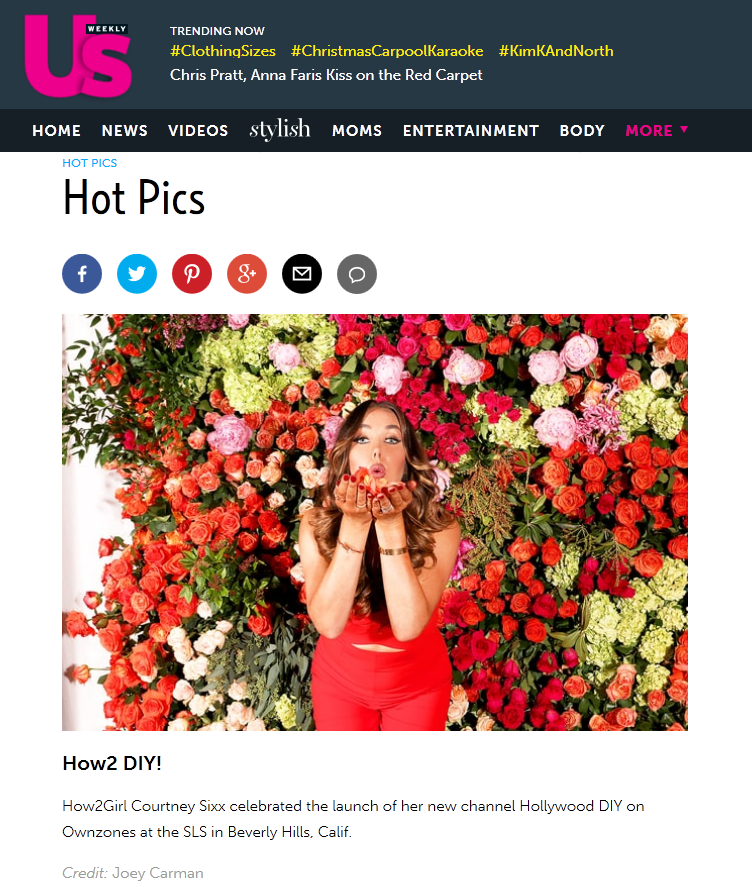Viewport: 752px width, 887px height.
Task: Click the Us Weekly logo
Action: pos(78,55)
